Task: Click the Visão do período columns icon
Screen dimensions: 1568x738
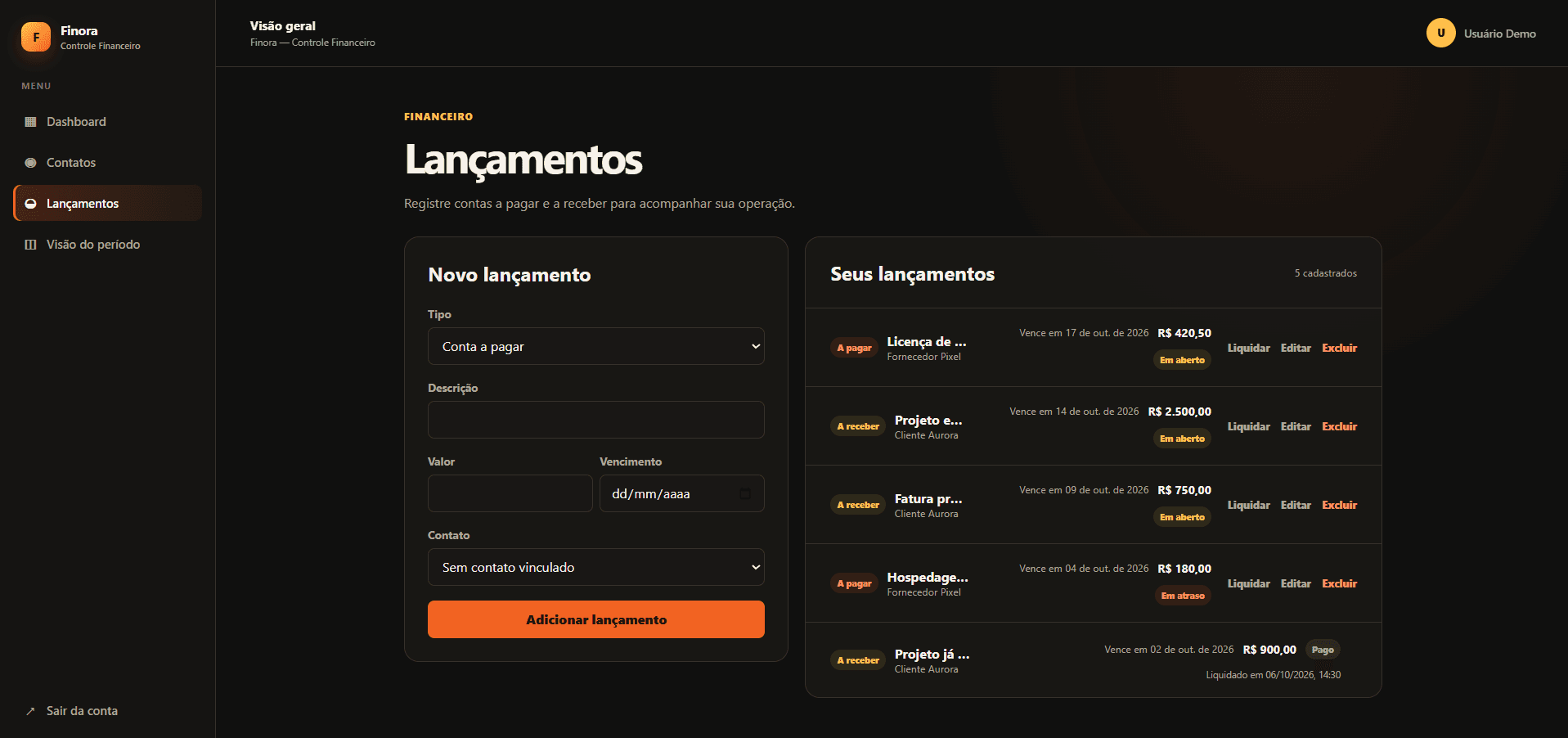Action: pyautogui.click(x=30, y=245)
